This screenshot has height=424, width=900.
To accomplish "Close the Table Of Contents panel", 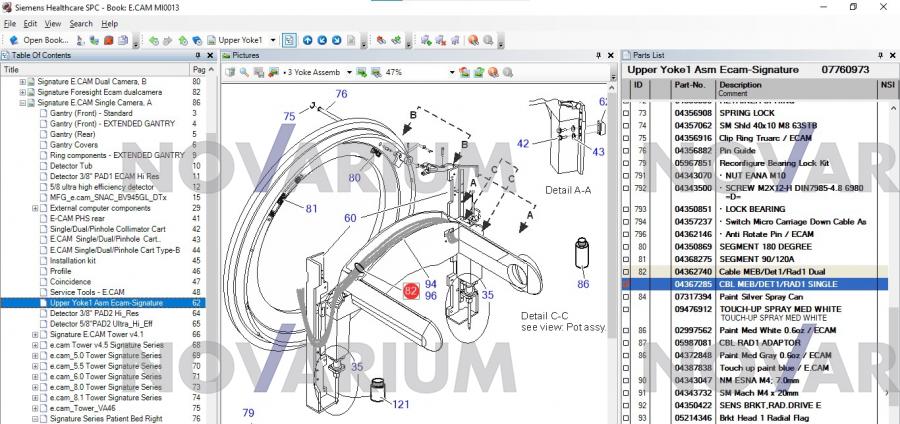I will (210, 55).
